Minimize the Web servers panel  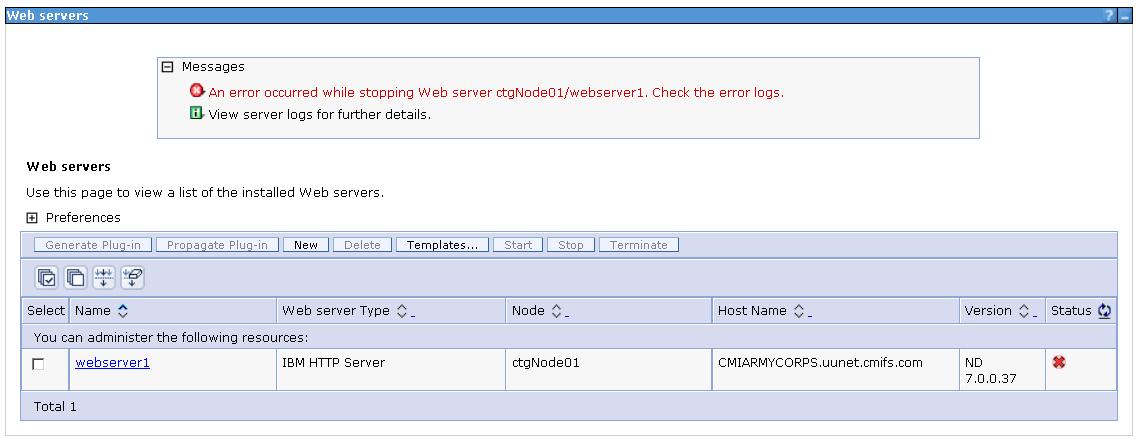click(x=1125, y=16)
